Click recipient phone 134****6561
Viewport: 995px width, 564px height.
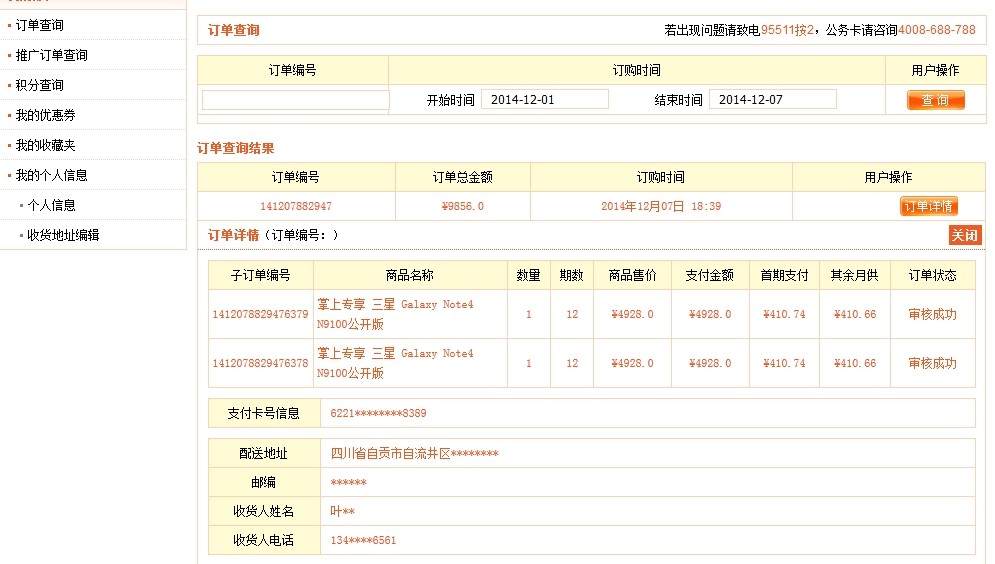(363, 541)
